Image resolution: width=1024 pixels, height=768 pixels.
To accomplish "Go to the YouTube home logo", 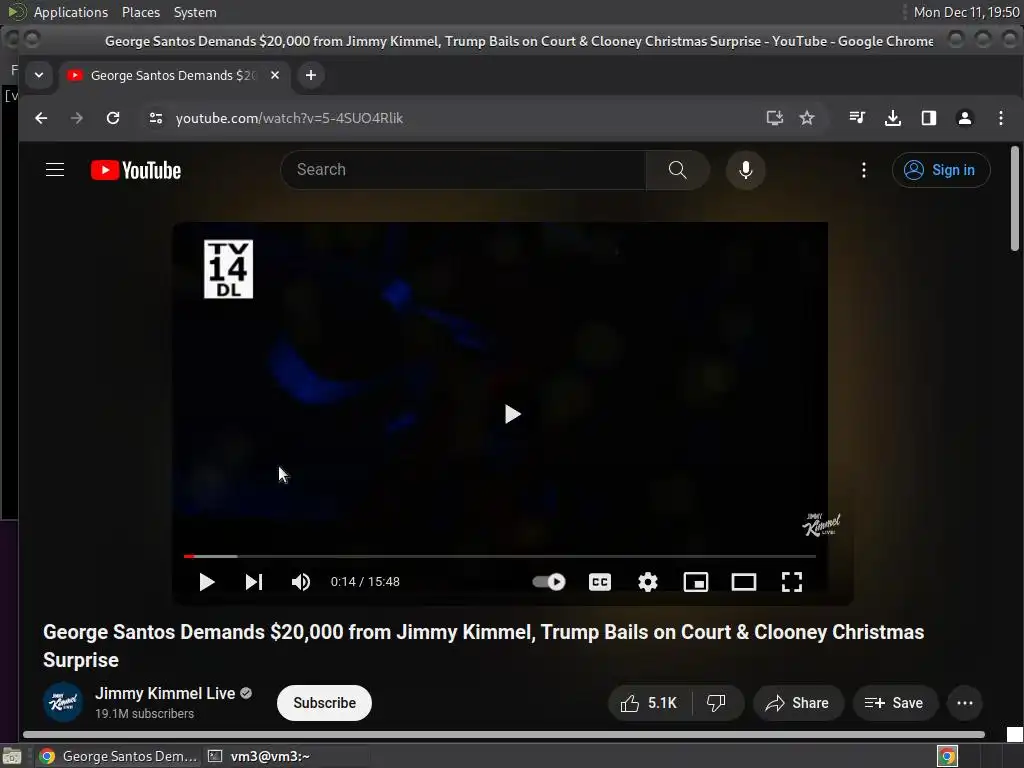I will 136,170.
